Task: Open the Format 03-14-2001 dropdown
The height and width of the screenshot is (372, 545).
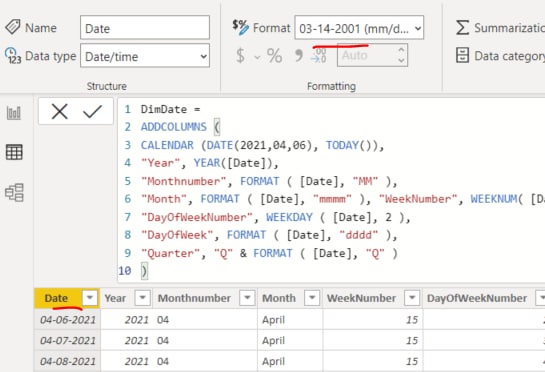Action: tap(359, 27)
